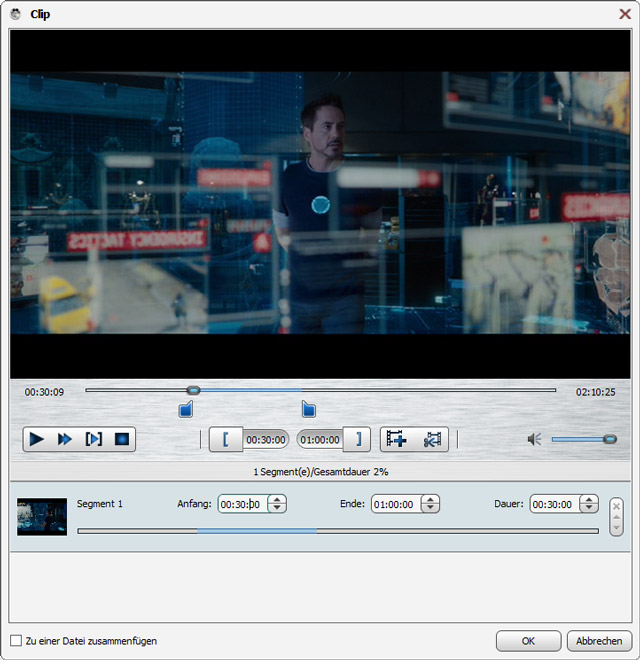Click the Segment 1 range bar

tap(338, 531)
